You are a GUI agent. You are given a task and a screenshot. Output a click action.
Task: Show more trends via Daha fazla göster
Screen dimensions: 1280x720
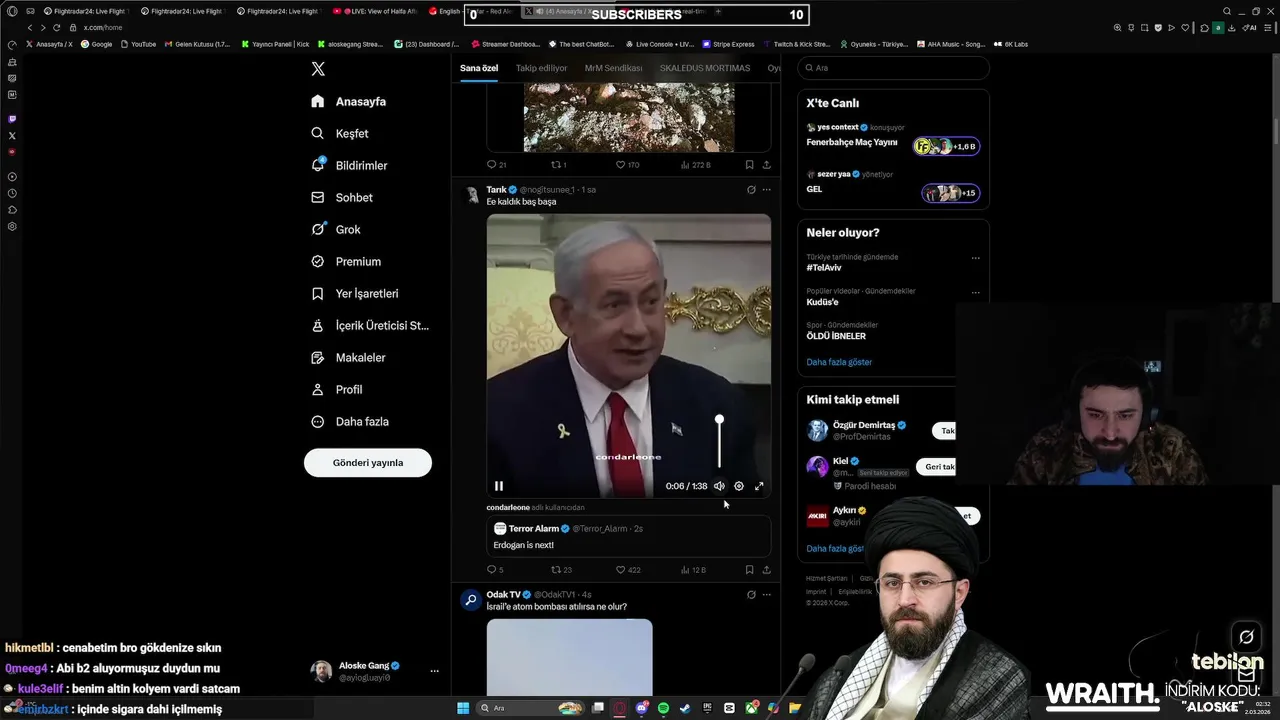coord(839,362)
